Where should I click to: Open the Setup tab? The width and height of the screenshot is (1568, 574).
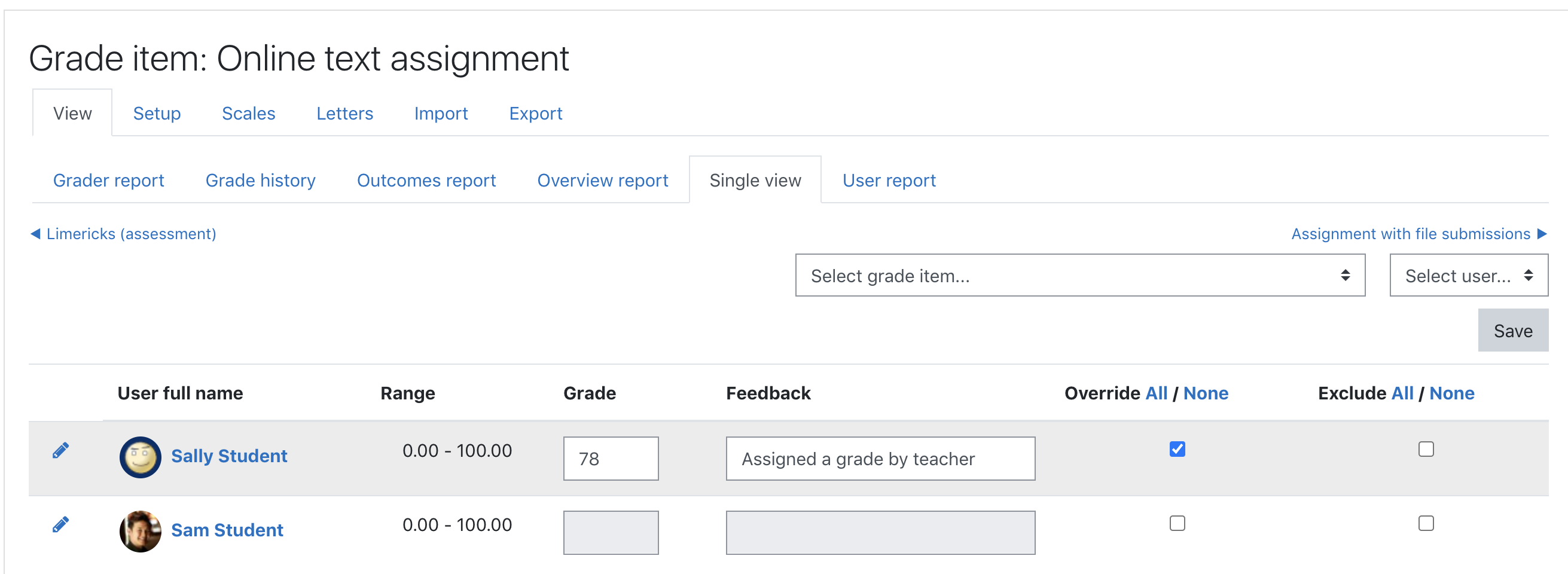pos(157,113)
